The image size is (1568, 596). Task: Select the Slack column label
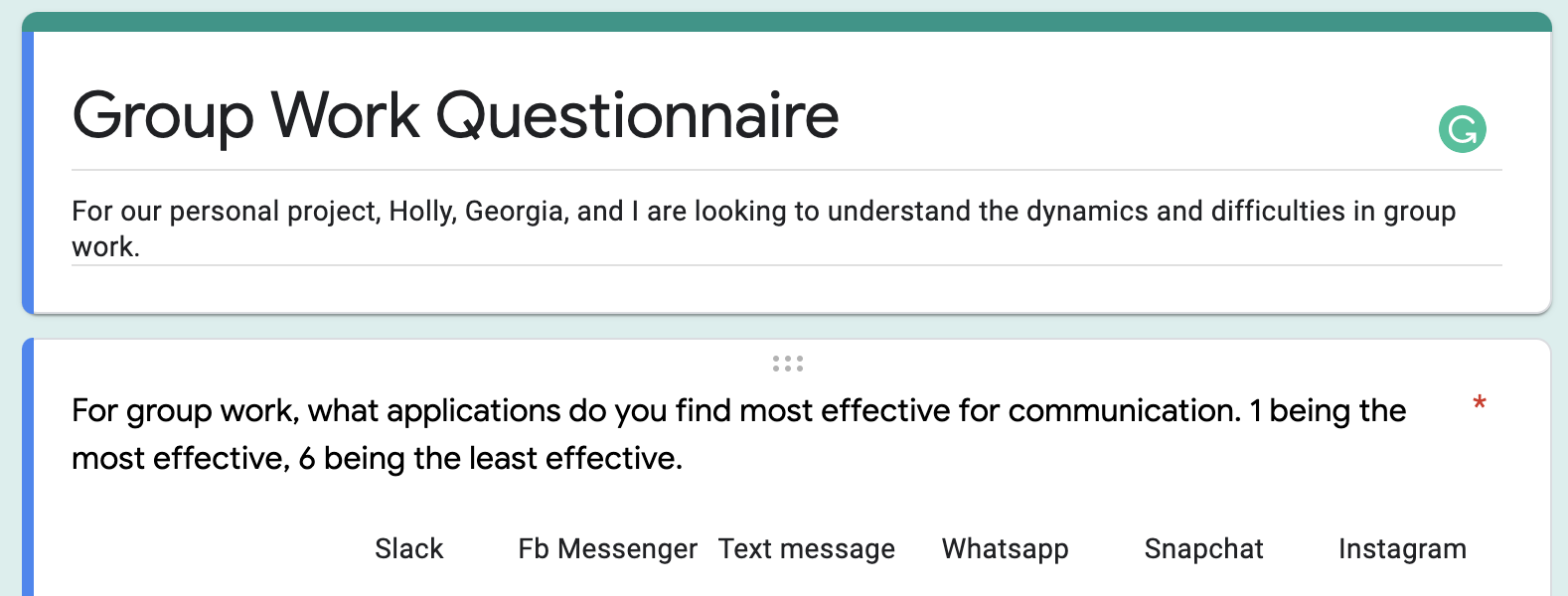(x=408, y=548)
